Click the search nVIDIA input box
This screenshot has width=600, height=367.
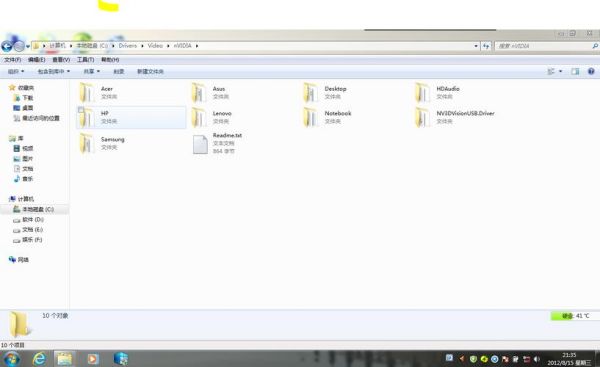click(x=543, y=46)
